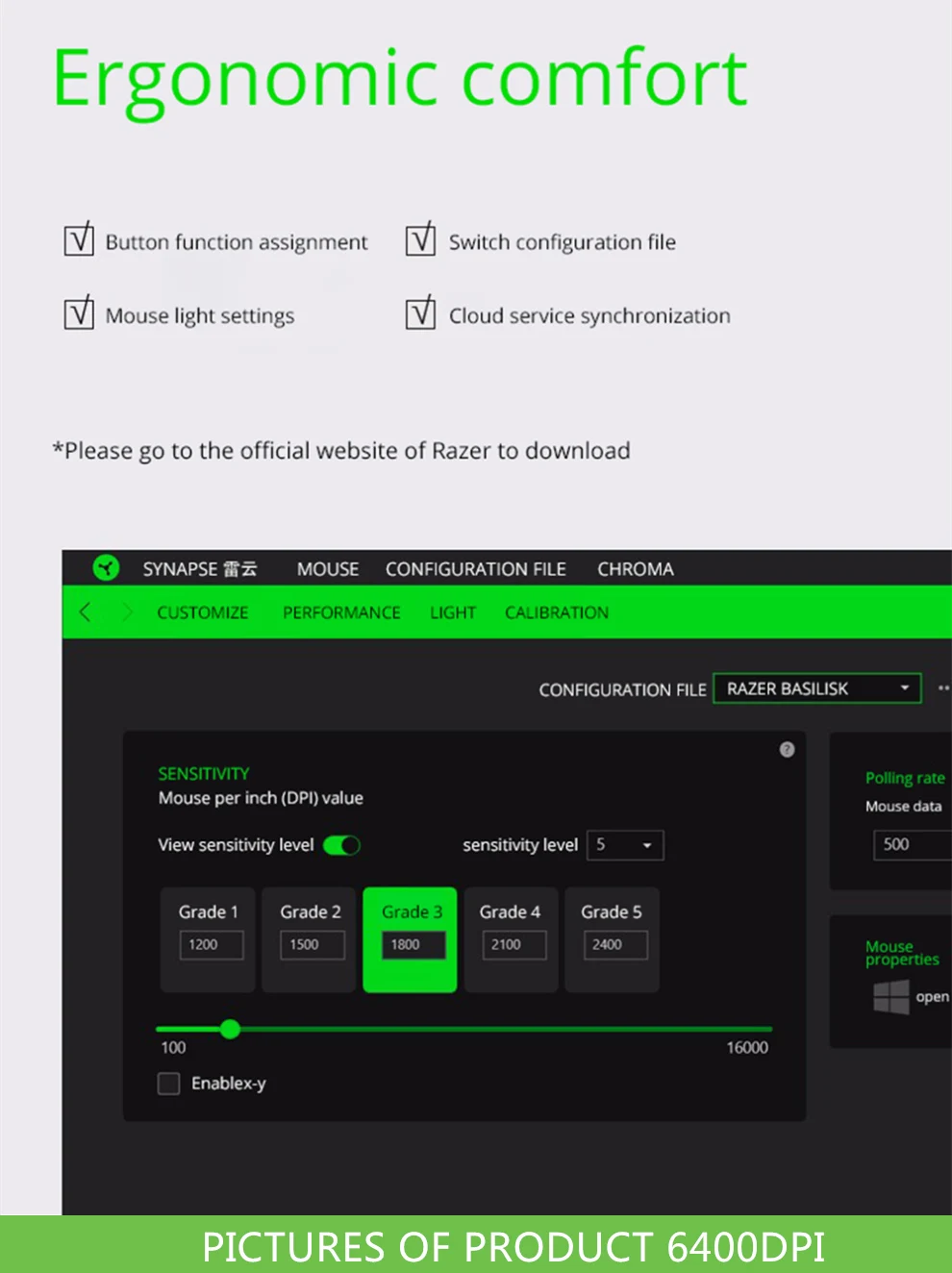952x1273 pixels.
Task: Open the polling rate 500 dropdown
Action: click(913, 844)
